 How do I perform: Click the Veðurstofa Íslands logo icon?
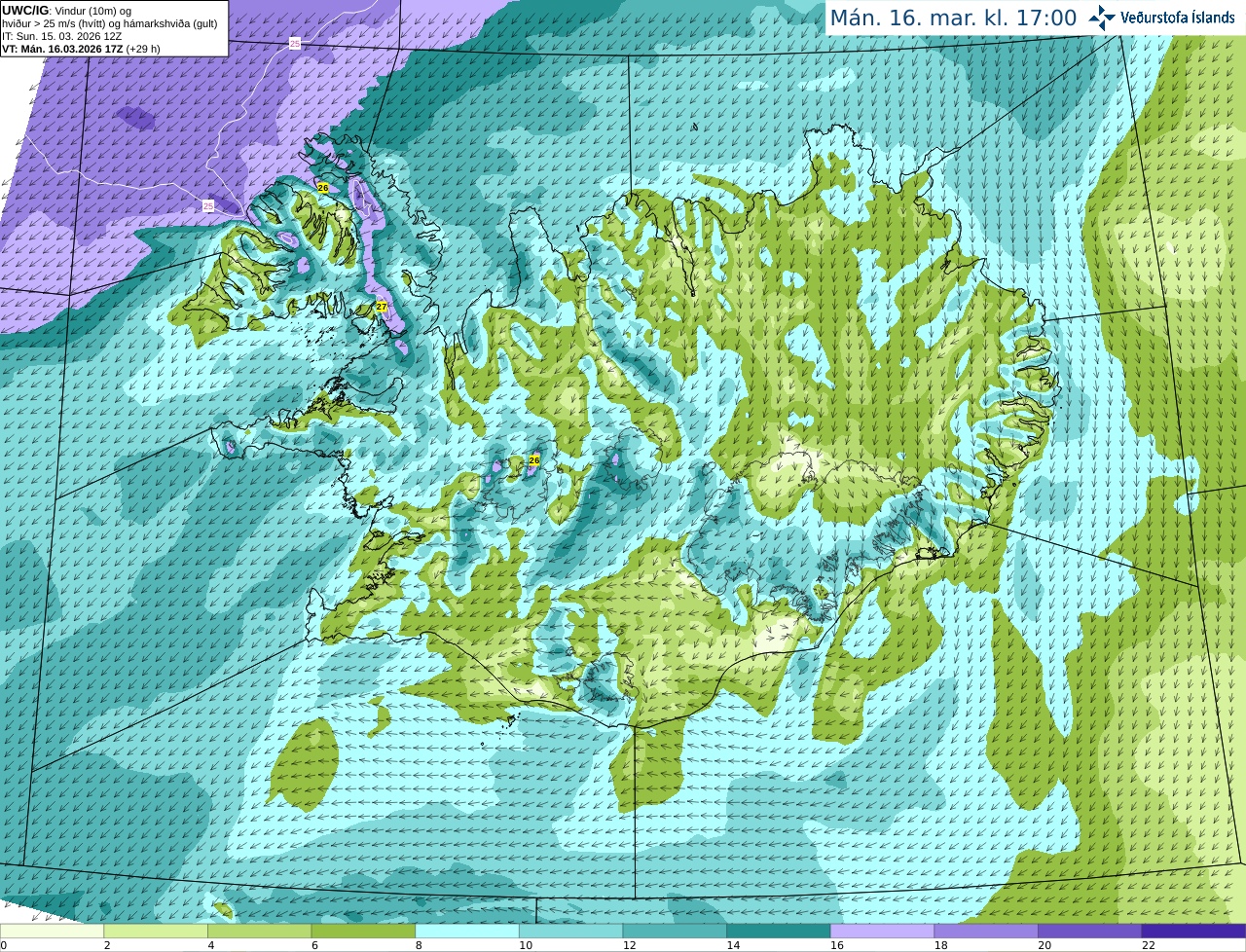click(1101, 18)
